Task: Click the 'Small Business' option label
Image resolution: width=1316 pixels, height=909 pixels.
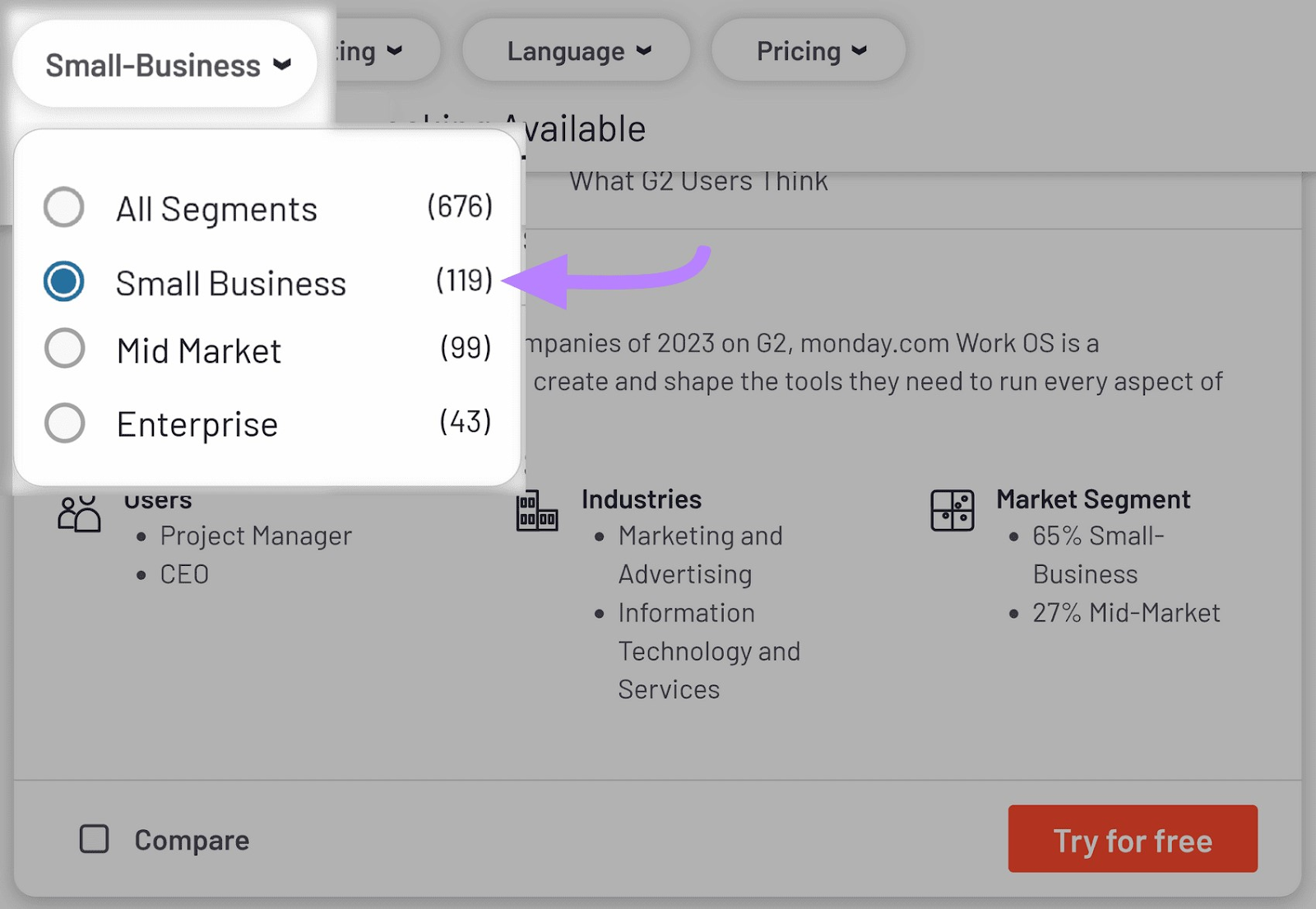Action: 231,284
